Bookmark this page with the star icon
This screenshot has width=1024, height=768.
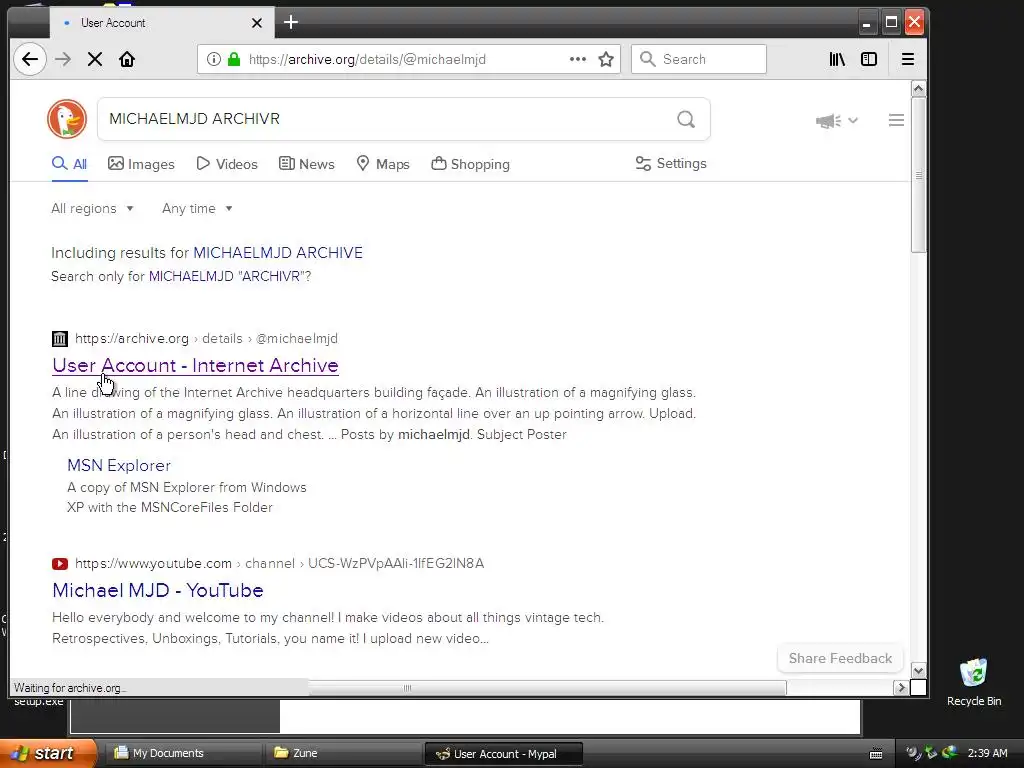click(606, 59)
